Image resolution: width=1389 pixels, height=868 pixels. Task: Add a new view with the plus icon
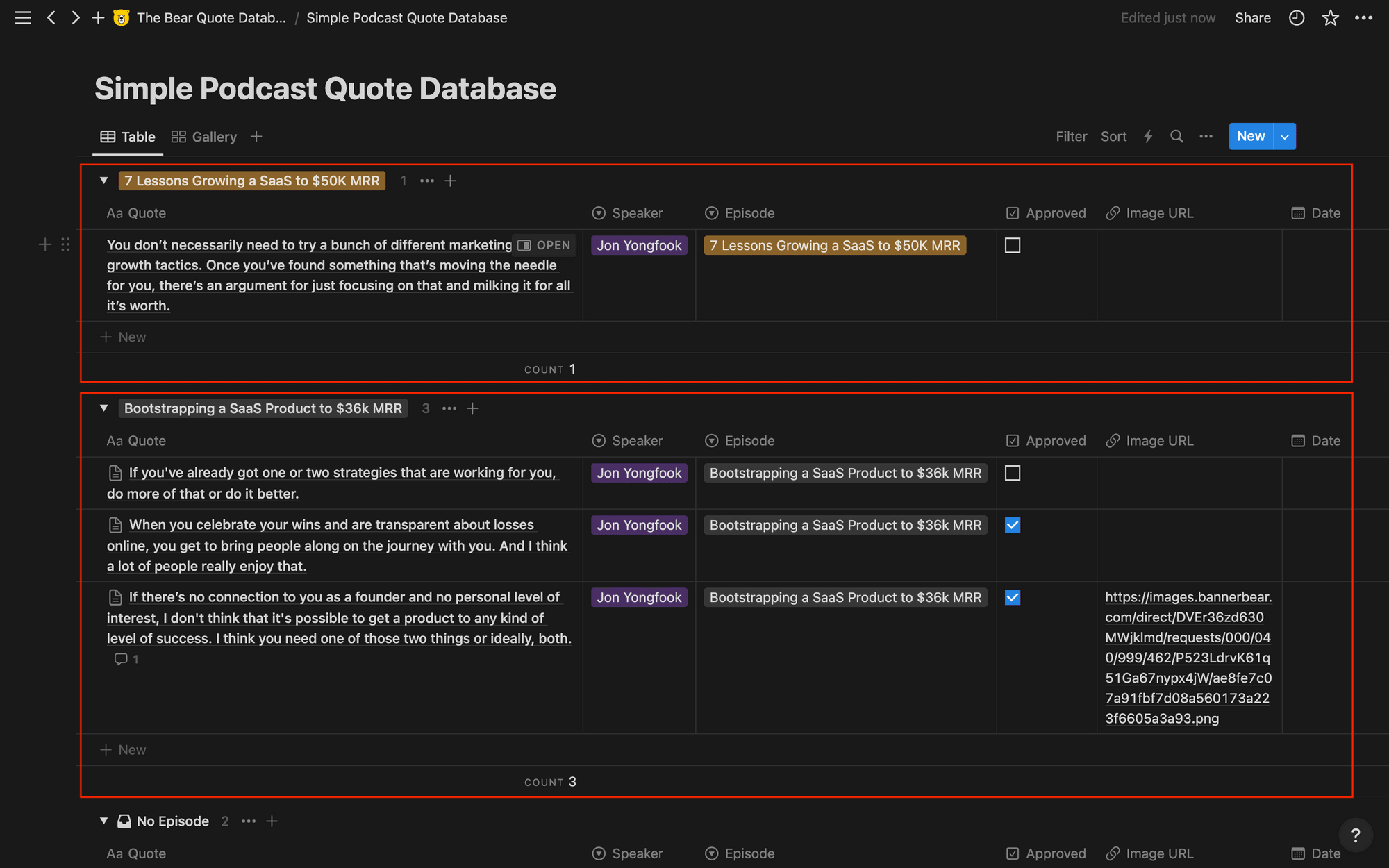256,136
